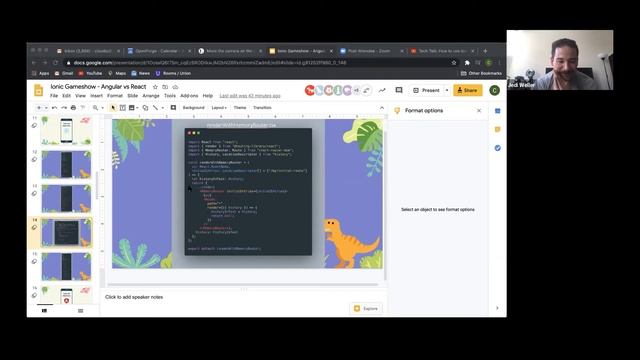Image resolution: width=640 pixels, height=360 pixels.
Task: Select the paint format tool
Action: tap(83, 108)
